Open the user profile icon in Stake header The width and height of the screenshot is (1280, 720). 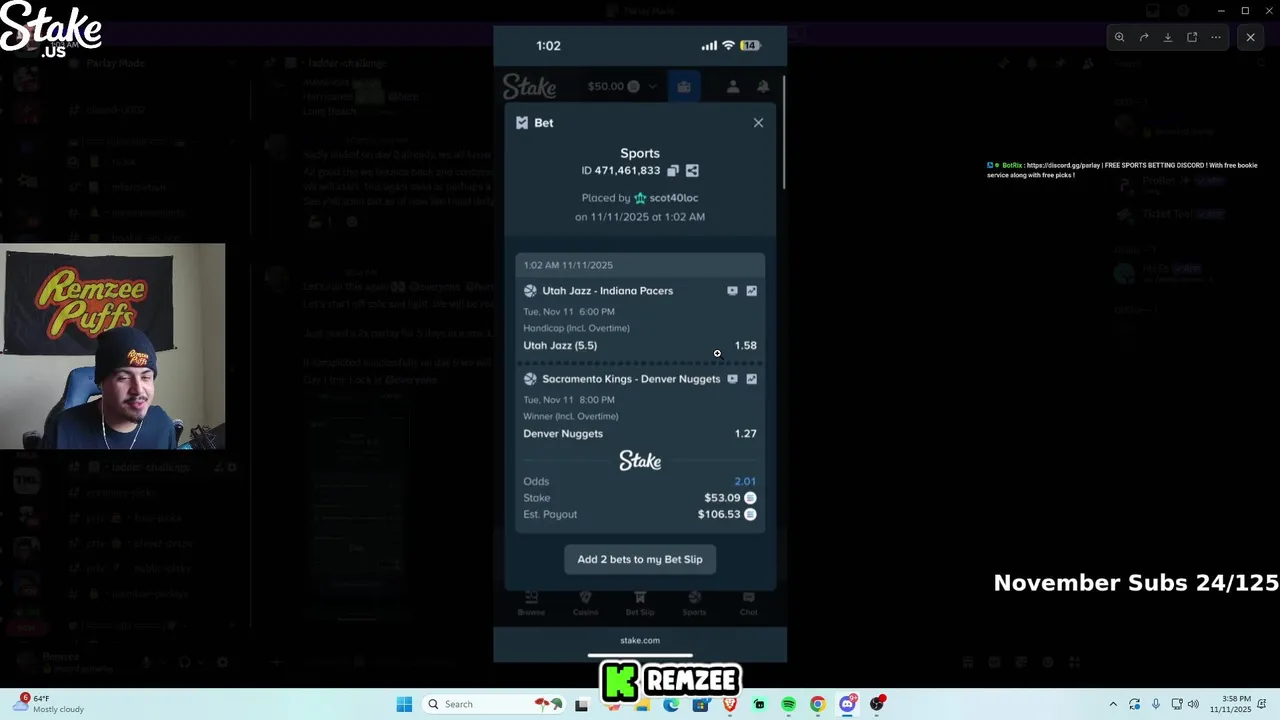pos(733,87)
